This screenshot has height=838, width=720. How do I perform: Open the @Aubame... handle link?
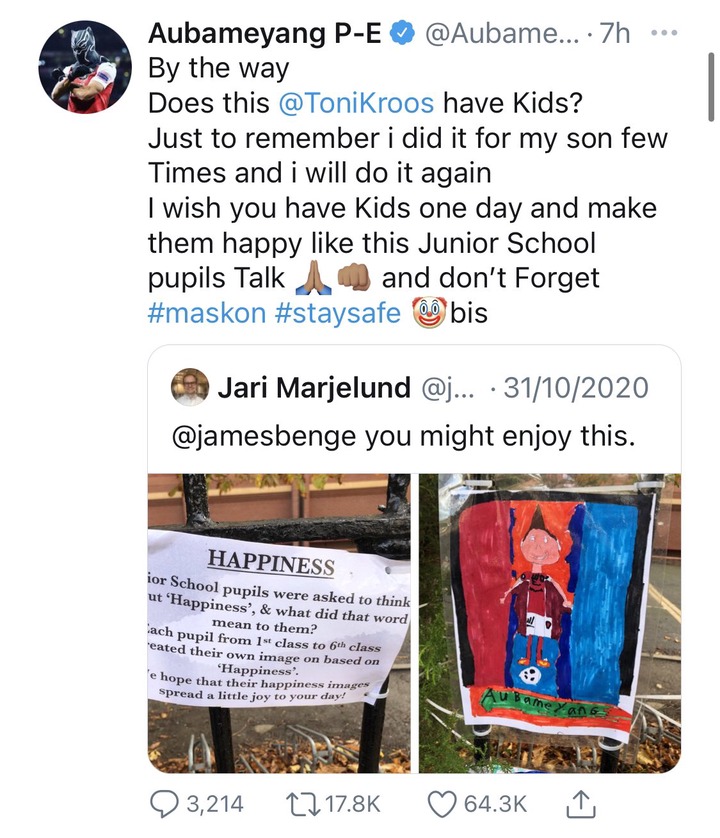point(501,34)
